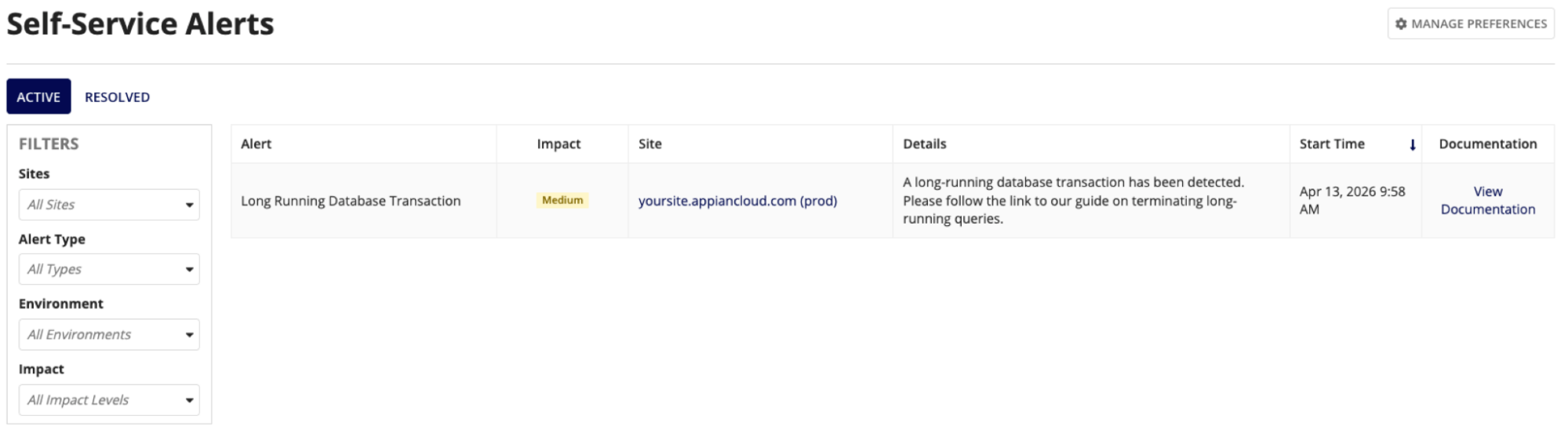This screenshot has width=1568, height=444.
Task: Open yoursite.appiancloud.com (prod) link
Action: (x=737, y=201)
